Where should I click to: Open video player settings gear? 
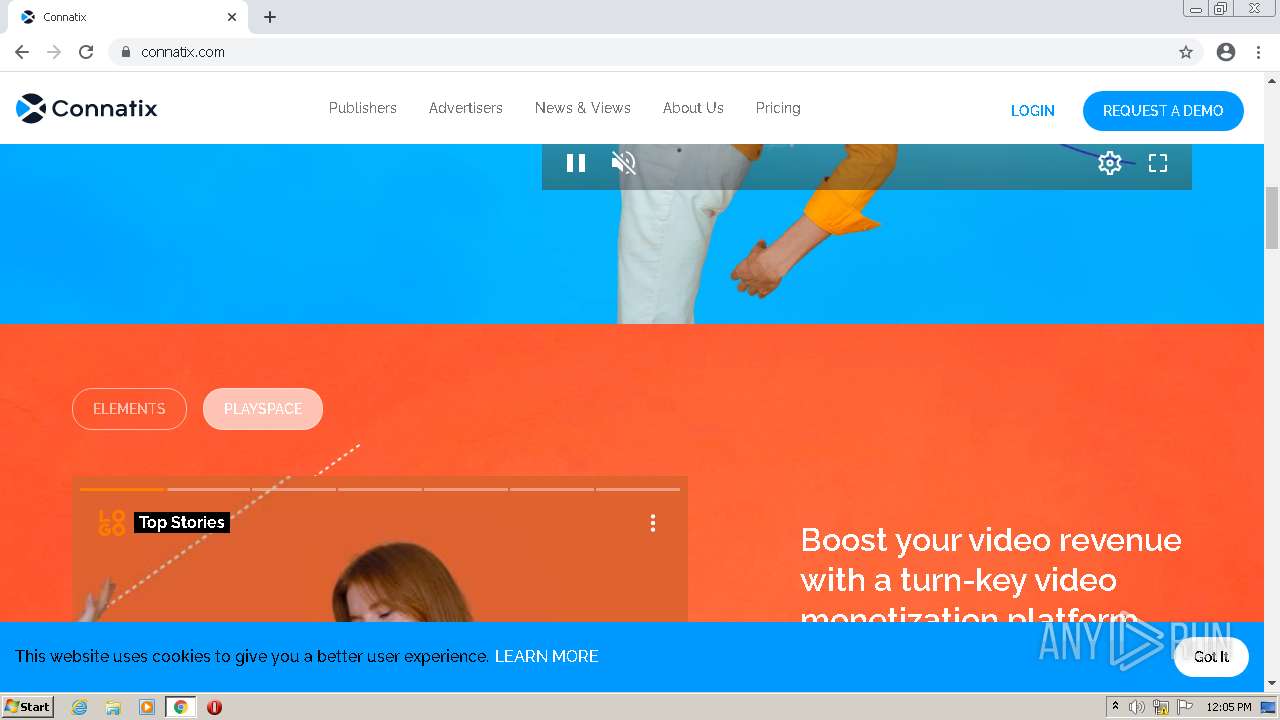(1110, 163)
